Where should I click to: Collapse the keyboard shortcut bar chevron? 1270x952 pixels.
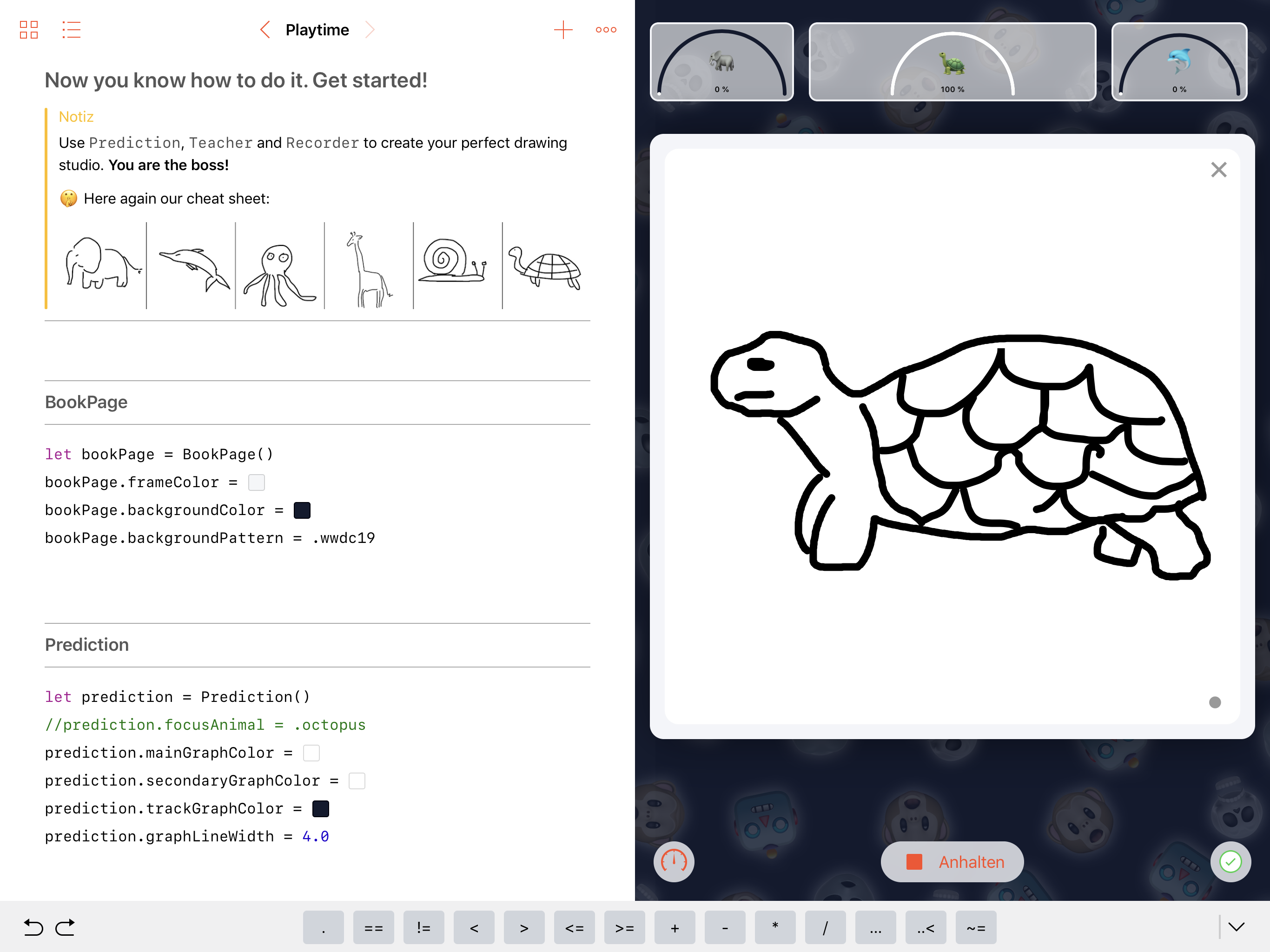[1236, 927]
